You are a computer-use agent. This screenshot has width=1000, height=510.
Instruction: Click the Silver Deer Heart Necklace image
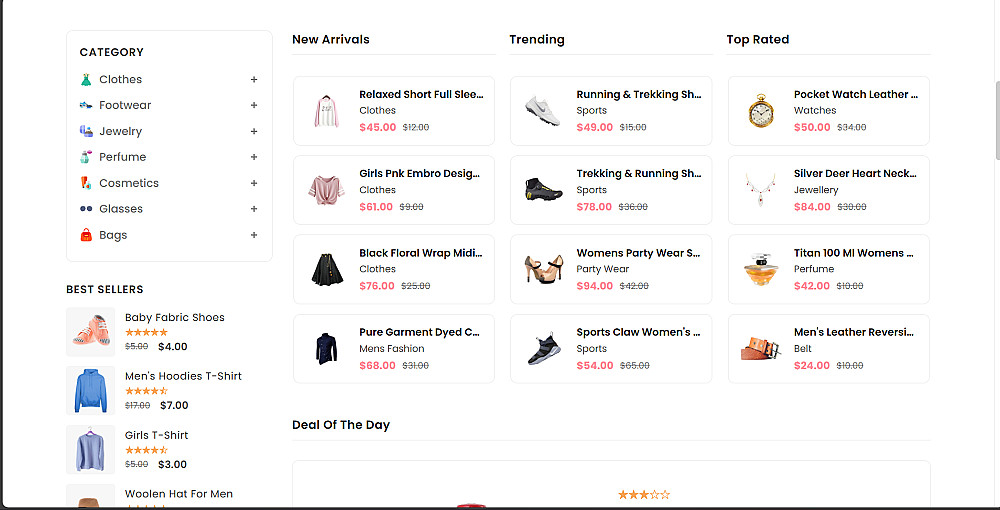[760, 190]
